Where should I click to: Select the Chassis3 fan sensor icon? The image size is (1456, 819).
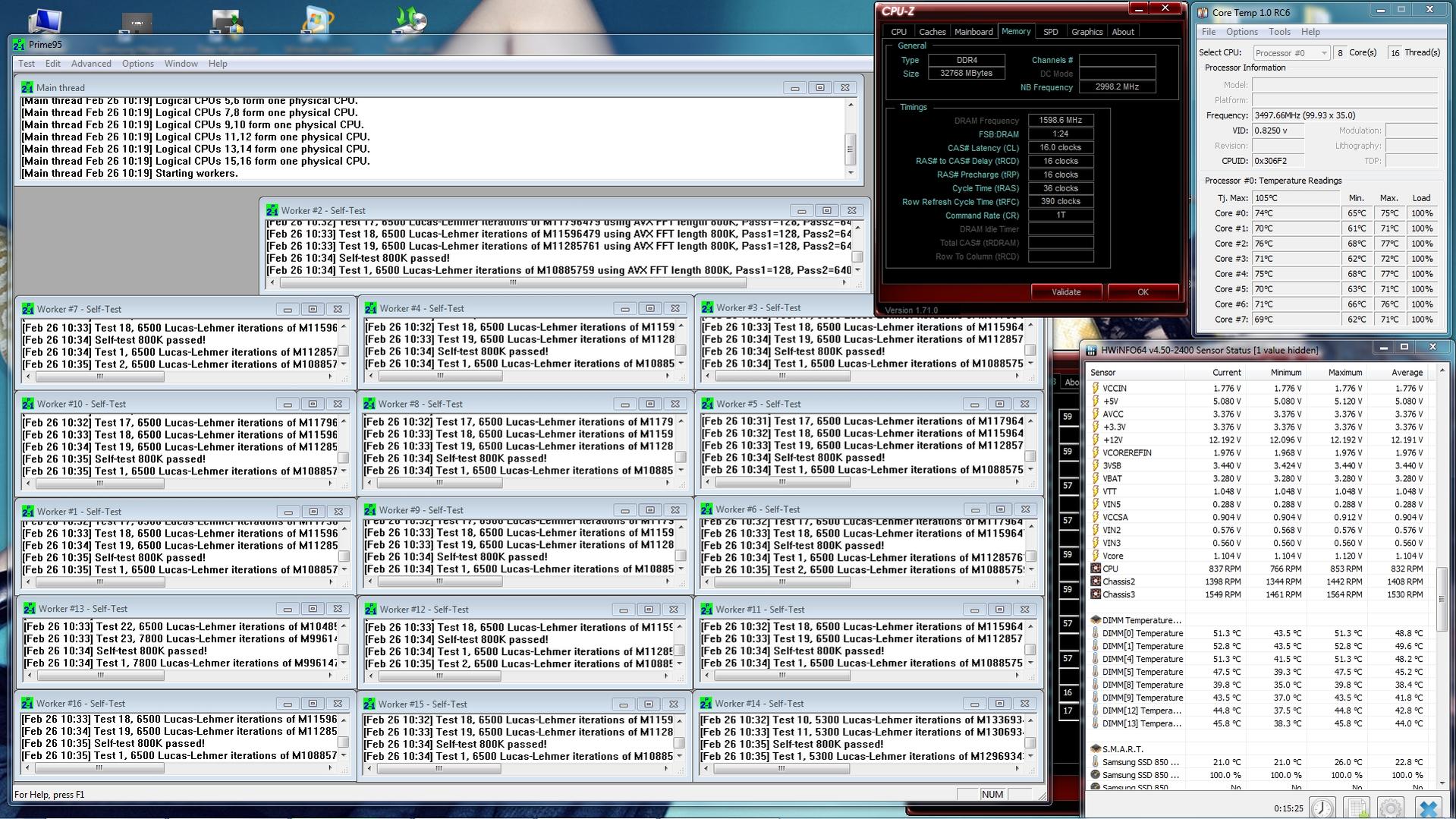pyautogui.click(x=1095, y=594)
